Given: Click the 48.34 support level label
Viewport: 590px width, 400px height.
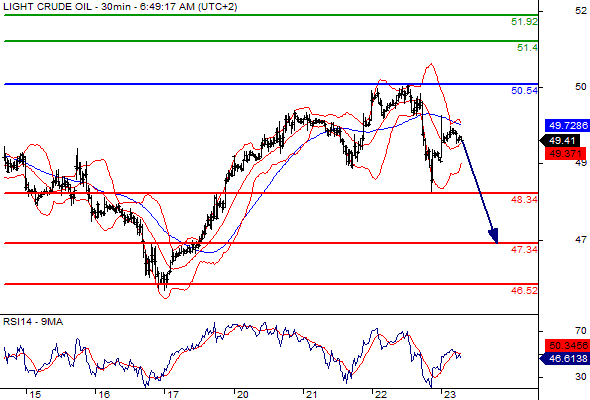Looking at the screenshot, I should click(524, 199).
